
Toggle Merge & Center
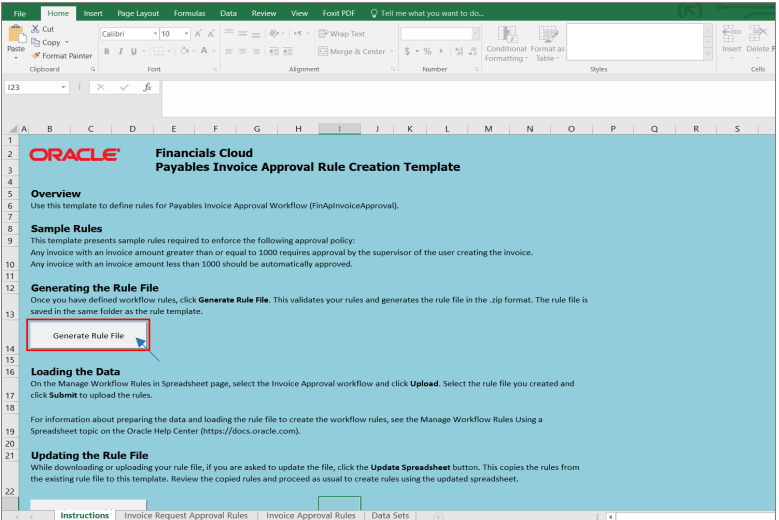[352, 51]
